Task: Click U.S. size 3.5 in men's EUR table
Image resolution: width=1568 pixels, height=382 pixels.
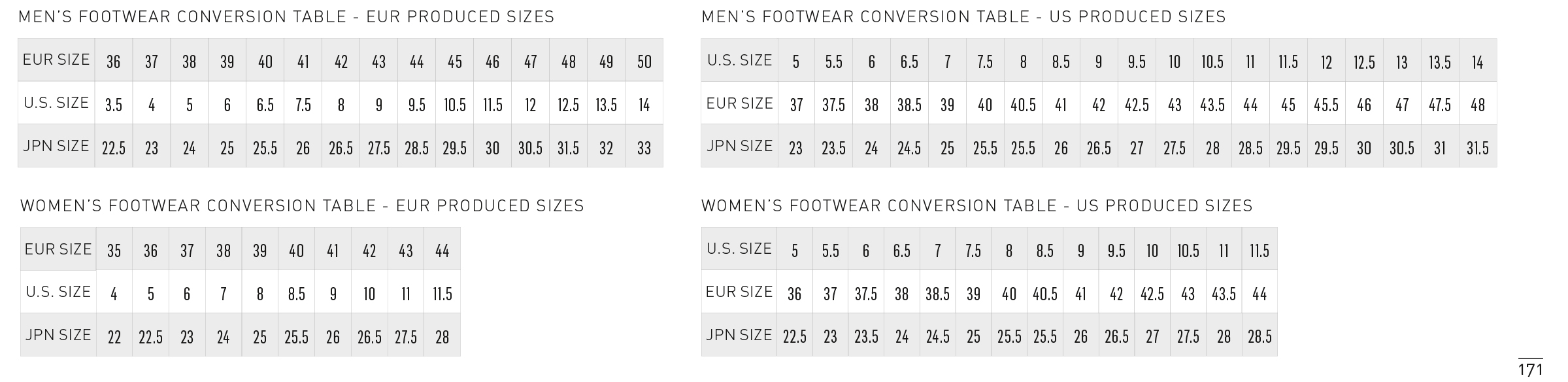Action: 114,105
